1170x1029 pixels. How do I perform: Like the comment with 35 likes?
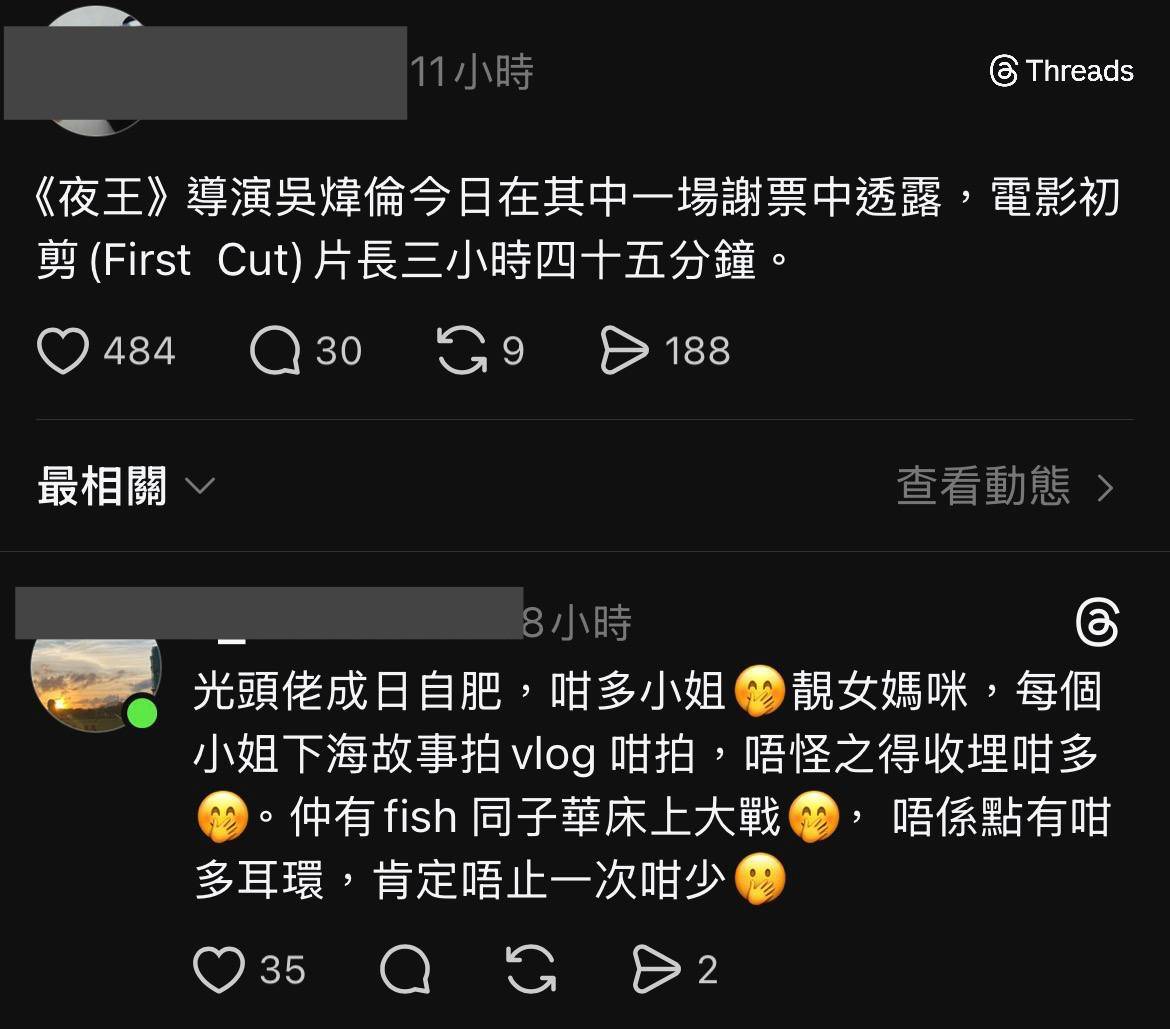tap(219, 969)
